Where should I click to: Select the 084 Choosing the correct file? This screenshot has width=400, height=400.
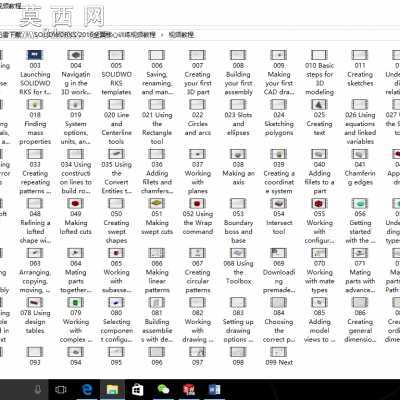click(x=279, y=320)
